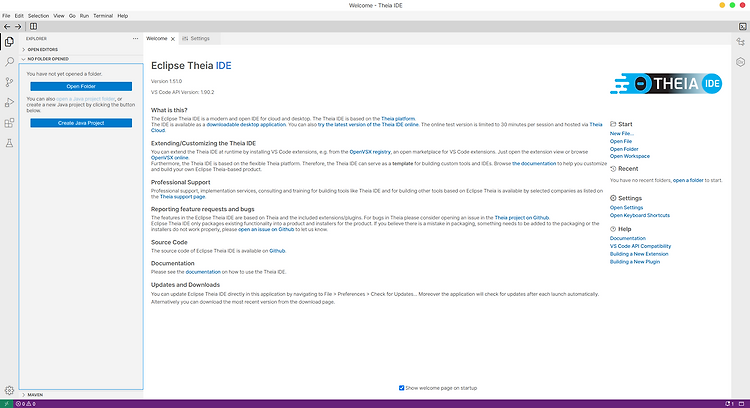This screenshot has height=408, width=750.
Task: Click VS Code API Compatibility link
Action: (x=640, y=246)
